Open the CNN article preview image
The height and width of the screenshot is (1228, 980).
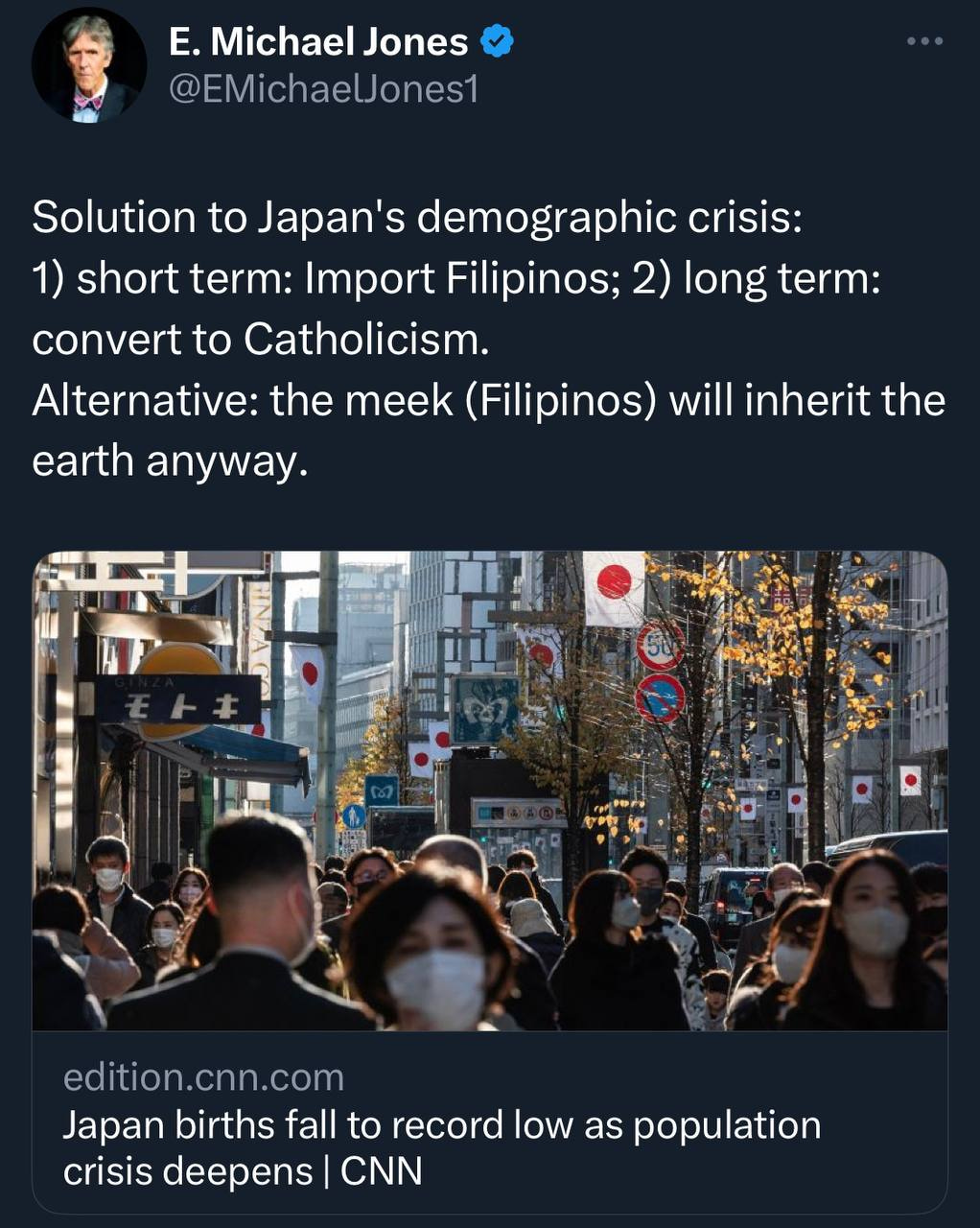click(490, 791)
